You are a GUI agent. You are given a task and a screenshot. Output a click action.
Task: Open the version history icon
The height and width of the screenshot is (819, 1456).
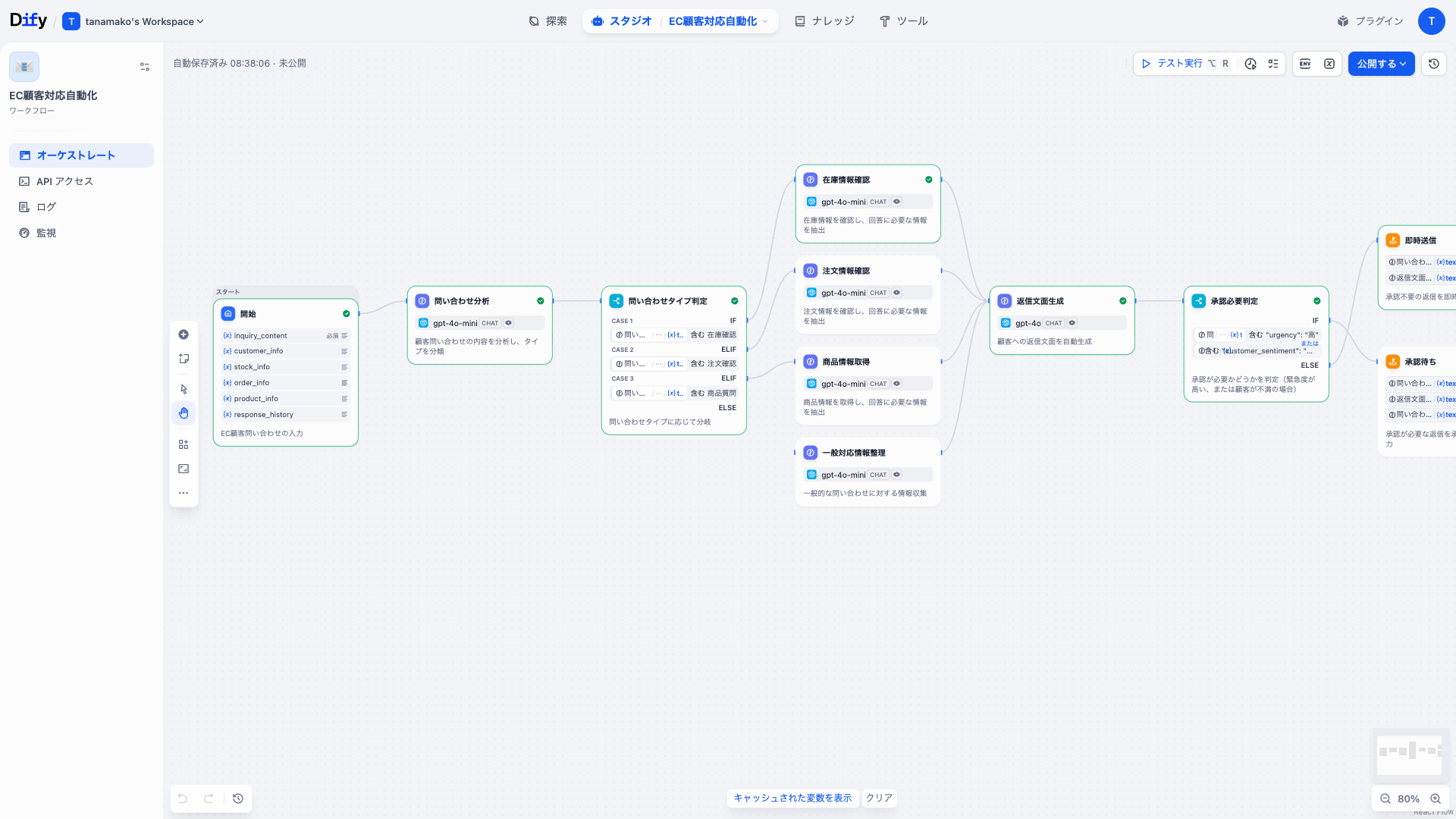[1433, 64]
